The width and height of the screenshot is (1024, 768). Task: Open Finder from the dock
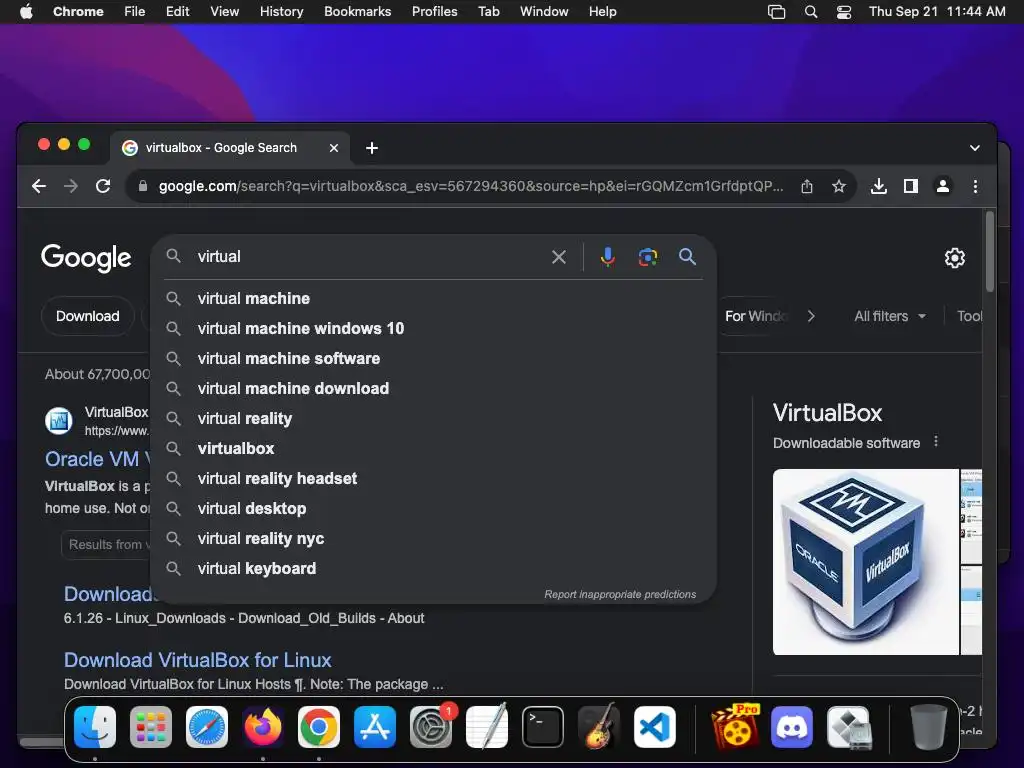pyautogui.click(x=95, y=727)
